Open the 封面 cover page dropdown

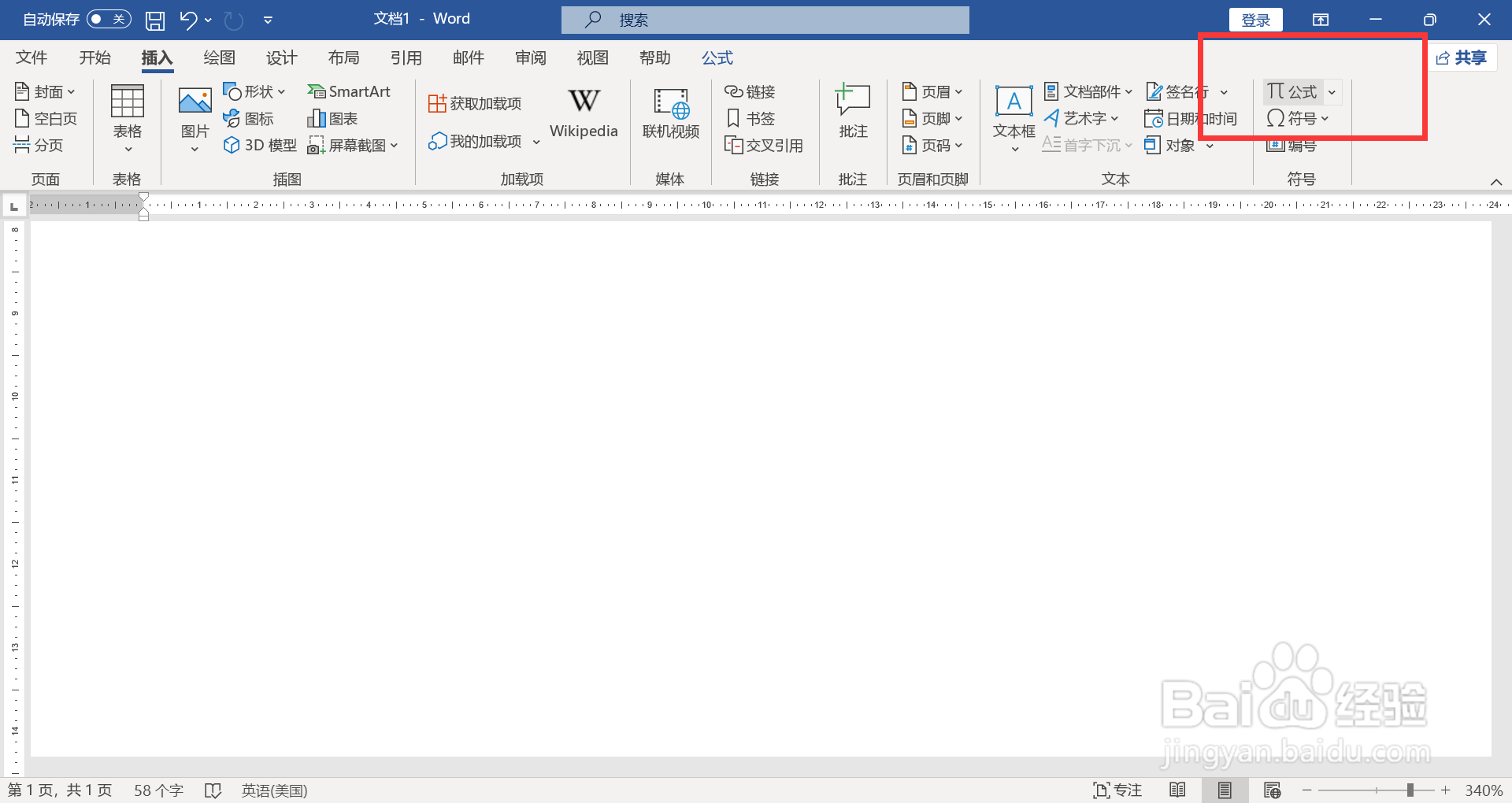[x=45, y=92]
